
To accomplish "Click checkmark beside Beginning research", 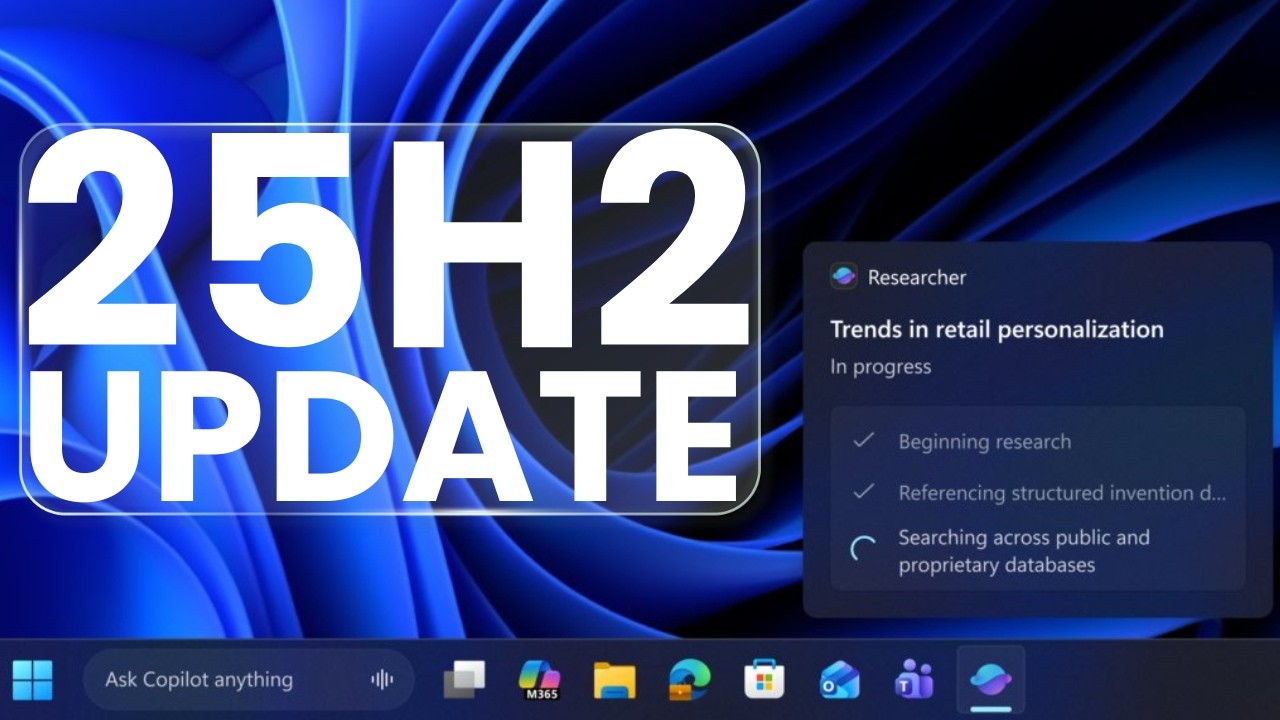I will click(x=863, y=441).
